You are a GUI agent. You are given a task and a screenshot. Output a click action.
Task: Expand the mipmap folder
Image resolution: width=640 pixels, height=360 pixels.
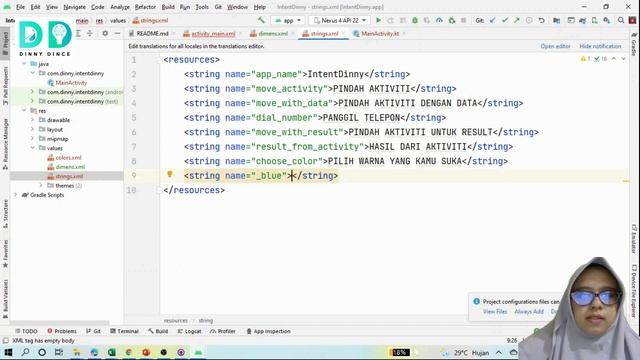coord(33,139)
